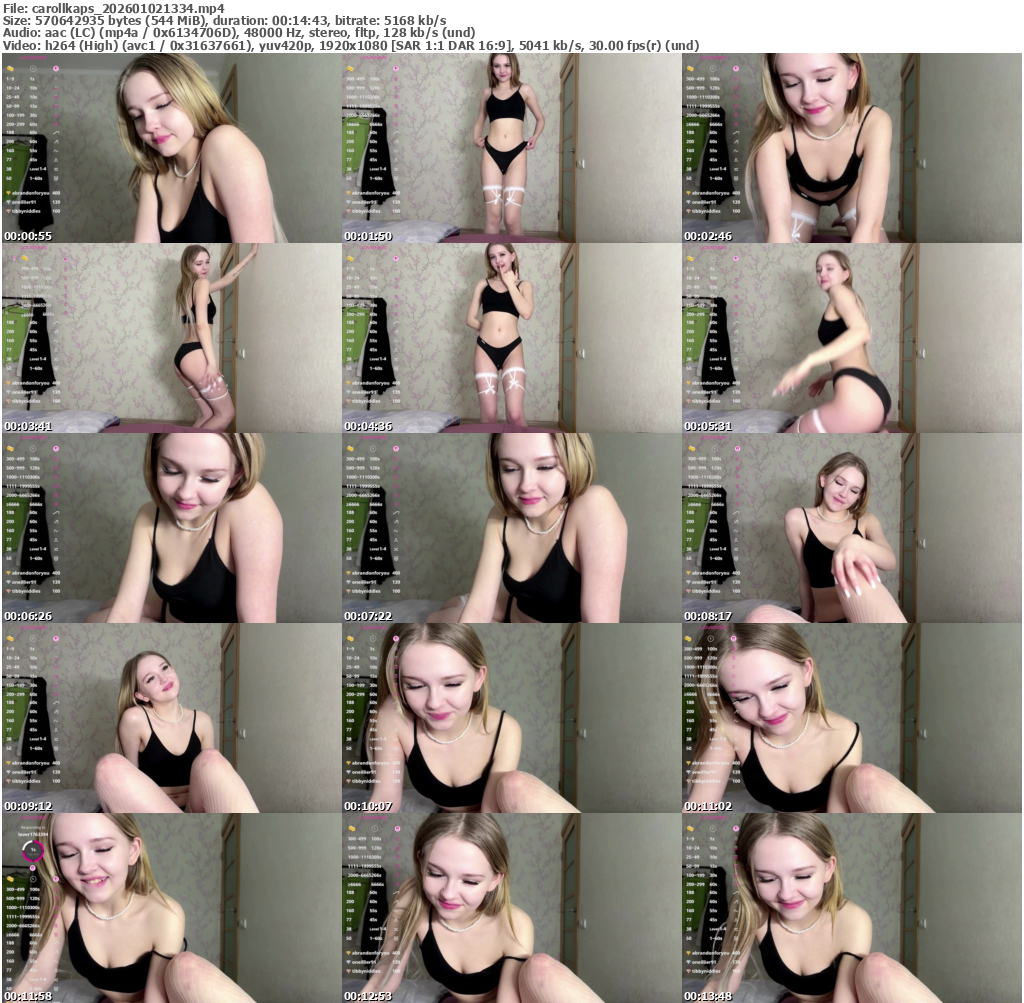Select the thumbnail frame at 00:04:36
Image resolution: width=1024 pixels, height=1003 pixels.
click(x=511, y=338)
